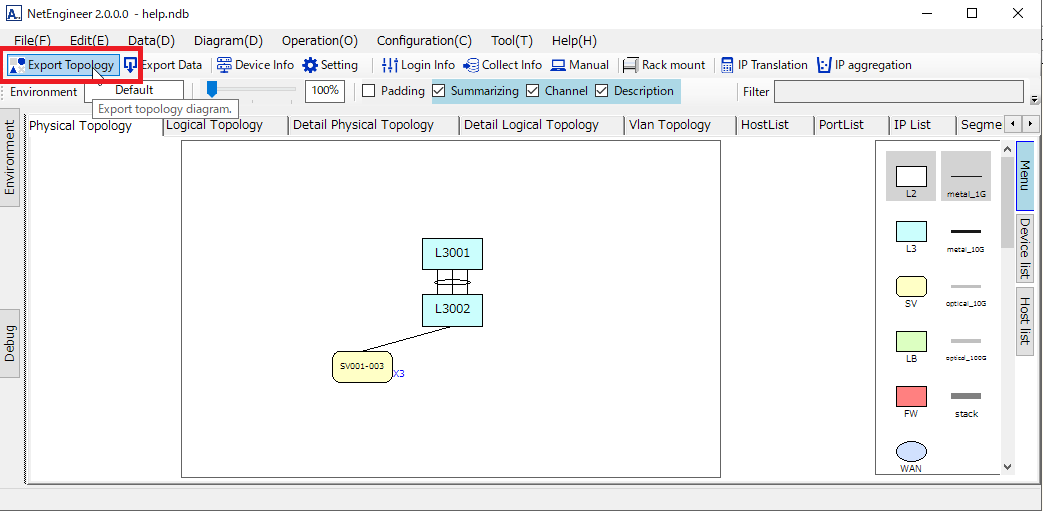Select the L3002 node in the diagram

tap(452, 310)
